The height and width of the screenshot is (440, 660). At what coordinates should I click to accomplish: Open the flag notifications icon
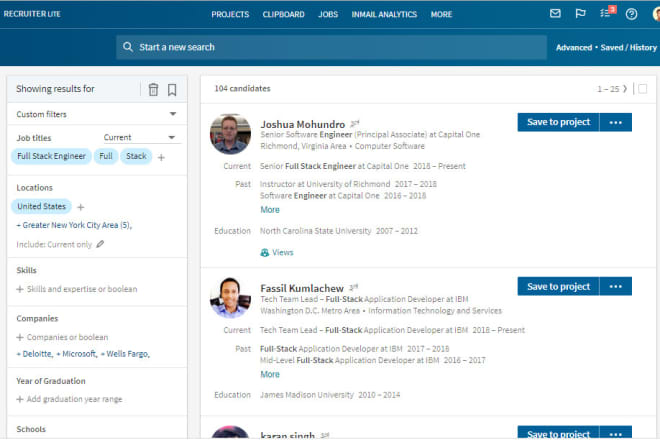pyautogui.click(x=580, y=13)
